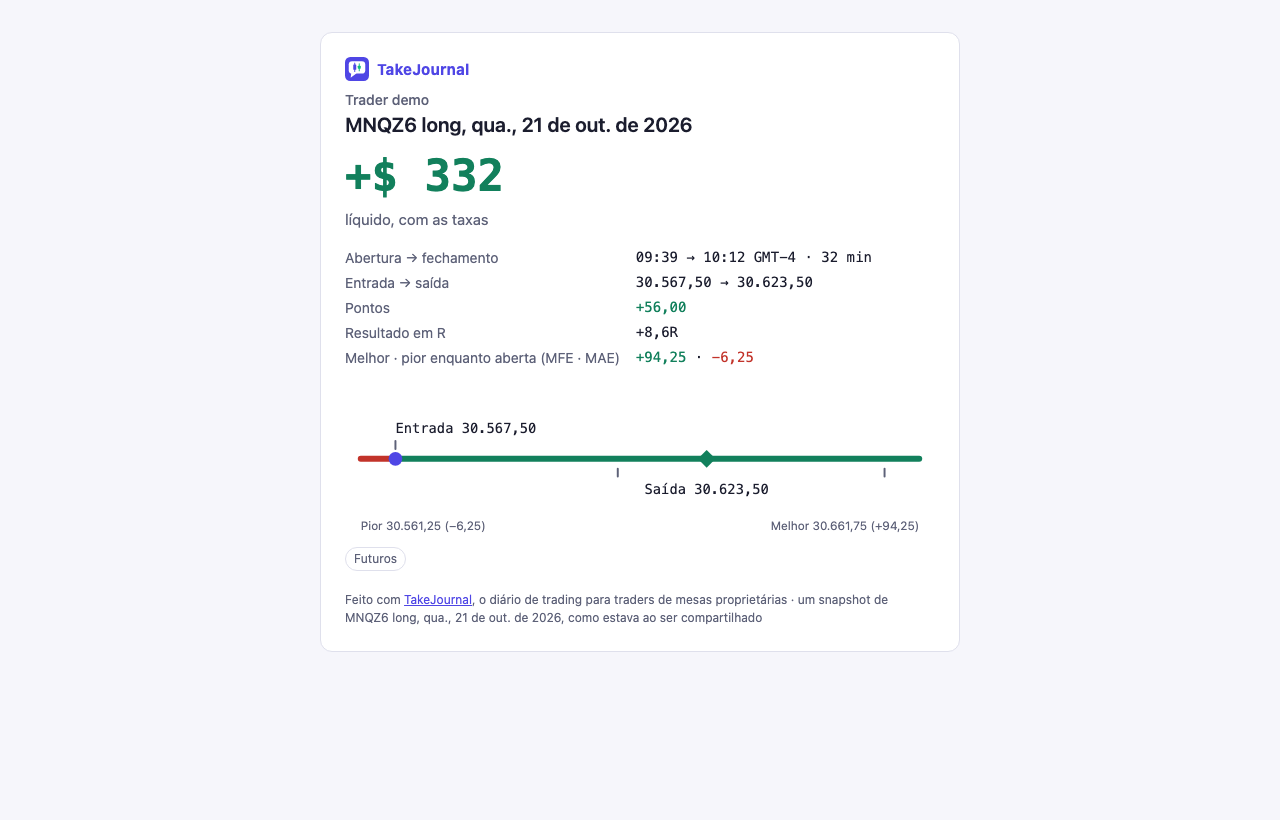1280x820 pixels.
Task: Click the MFE · MAE row label
Action: click(482, 358)
